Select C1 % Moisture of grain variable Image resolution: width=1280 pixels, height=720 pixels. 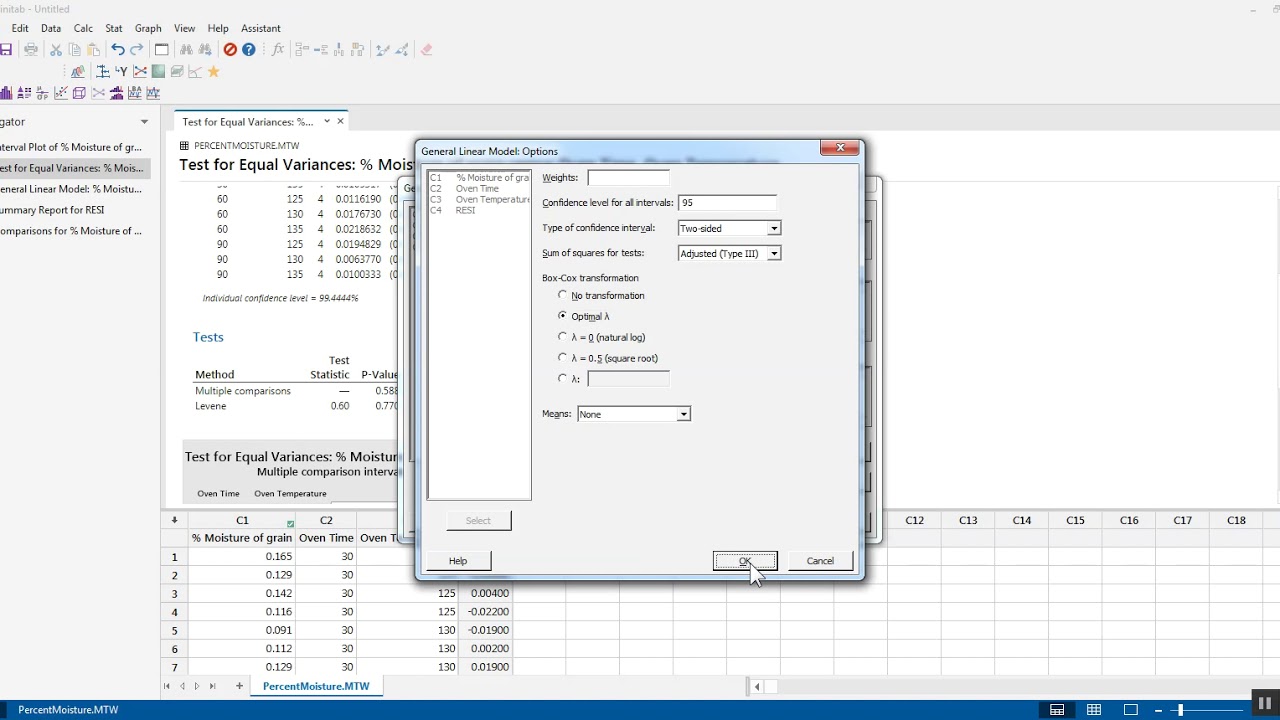(x=479, y=178)
